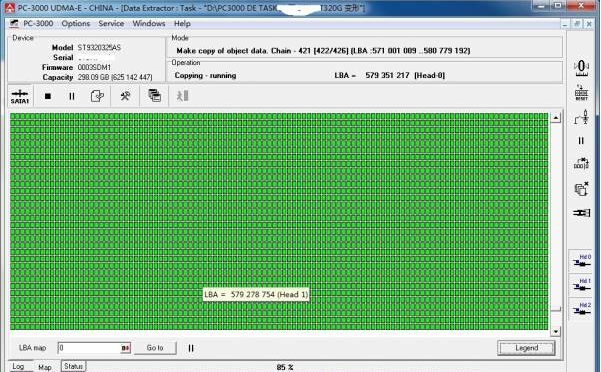Click the Go to button
The width and height of the screenshot is (601, 372).
pyautogui.click(x=155, y=348)
